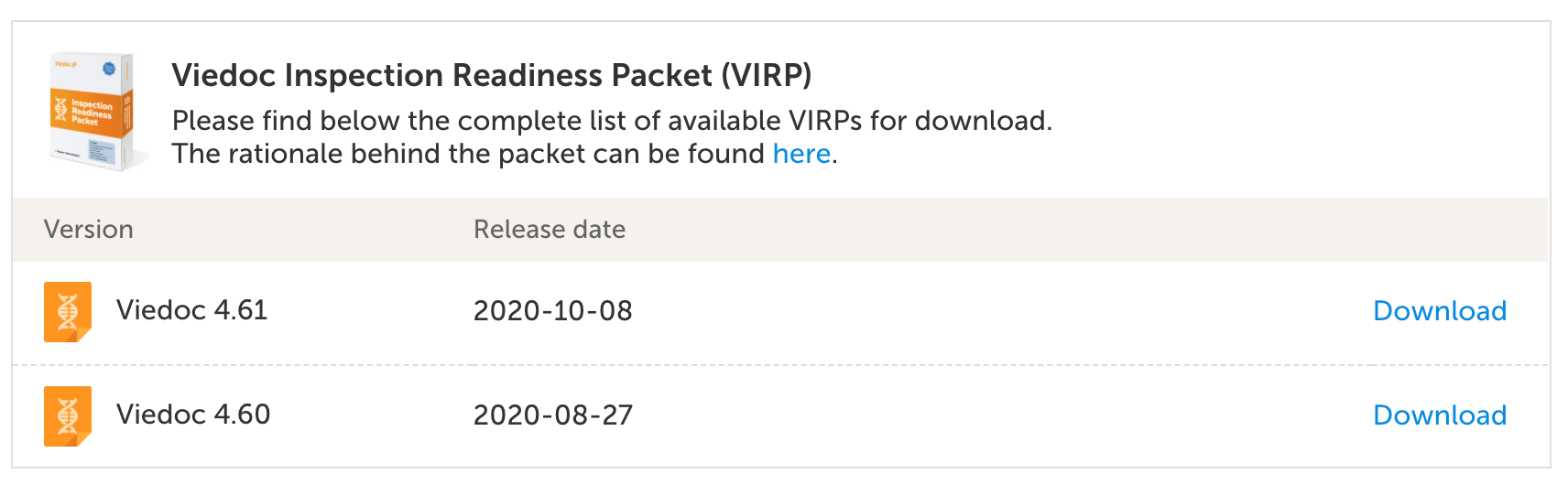This screenshot has height=485, width=1568.
Task: Click the "Please find below" description line
Action: click(x=612, y=121)
